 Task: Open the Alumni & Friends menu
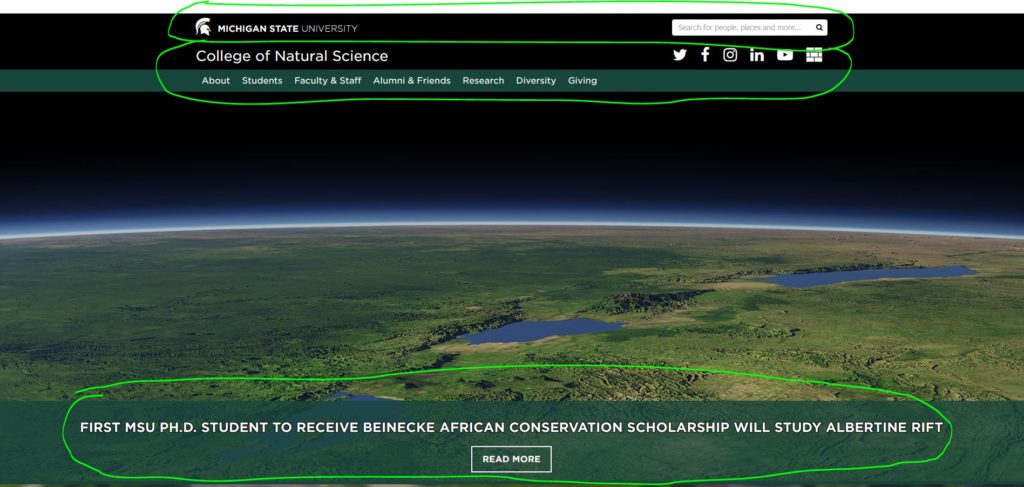(x=411, y=81)
